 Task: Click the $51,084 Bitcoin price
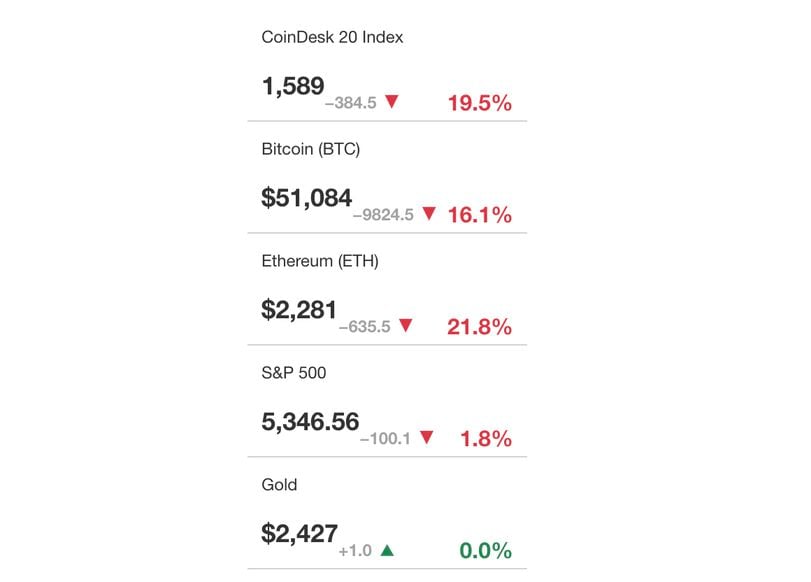[307, 198]
